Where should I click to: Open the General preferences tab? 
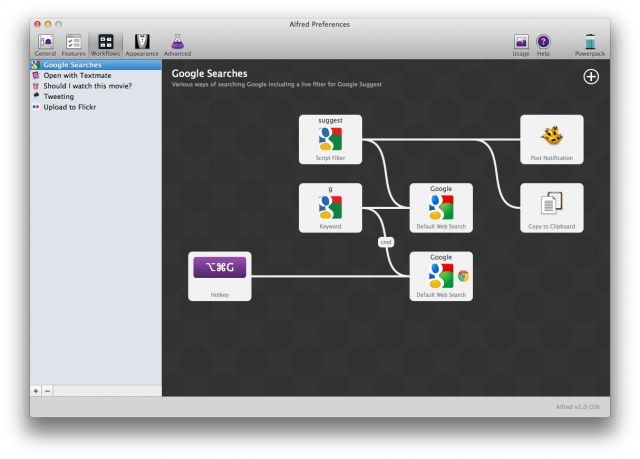point(45,43)
